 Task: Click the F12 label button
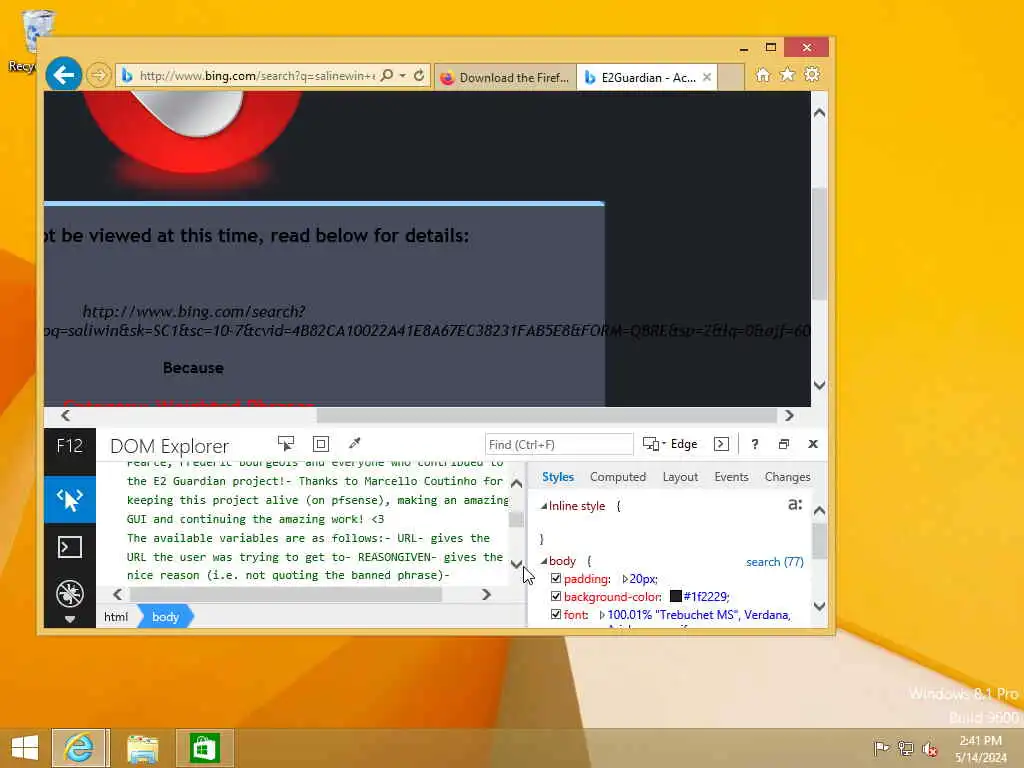70,446
